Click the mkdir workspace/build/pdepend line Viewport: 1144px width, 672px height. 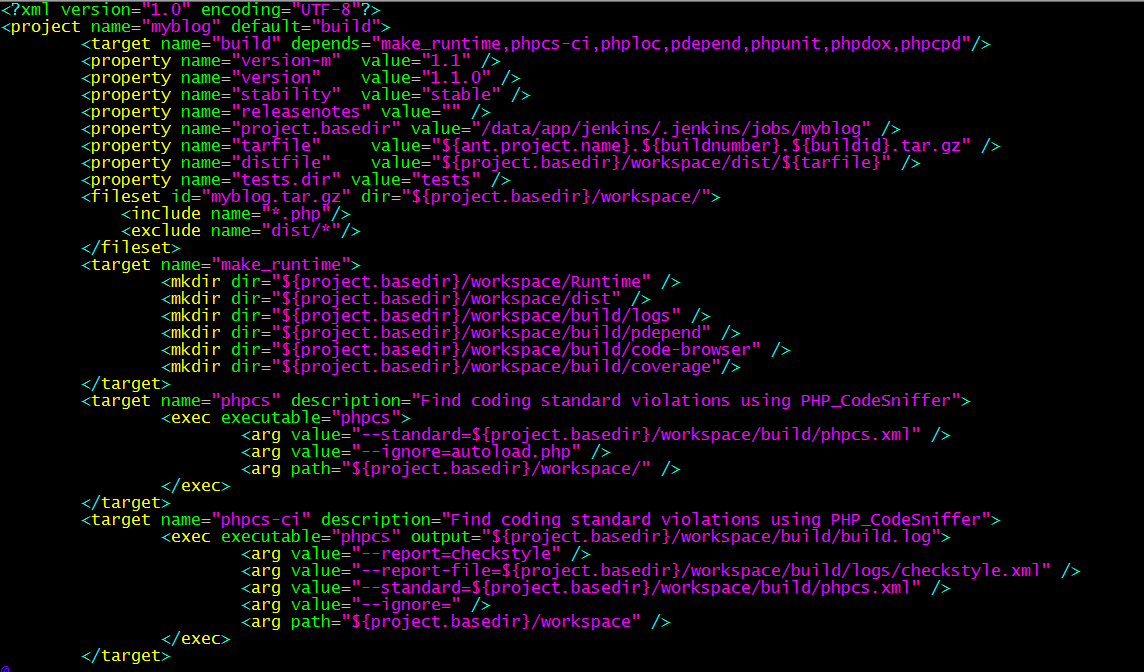pos(451,333)
